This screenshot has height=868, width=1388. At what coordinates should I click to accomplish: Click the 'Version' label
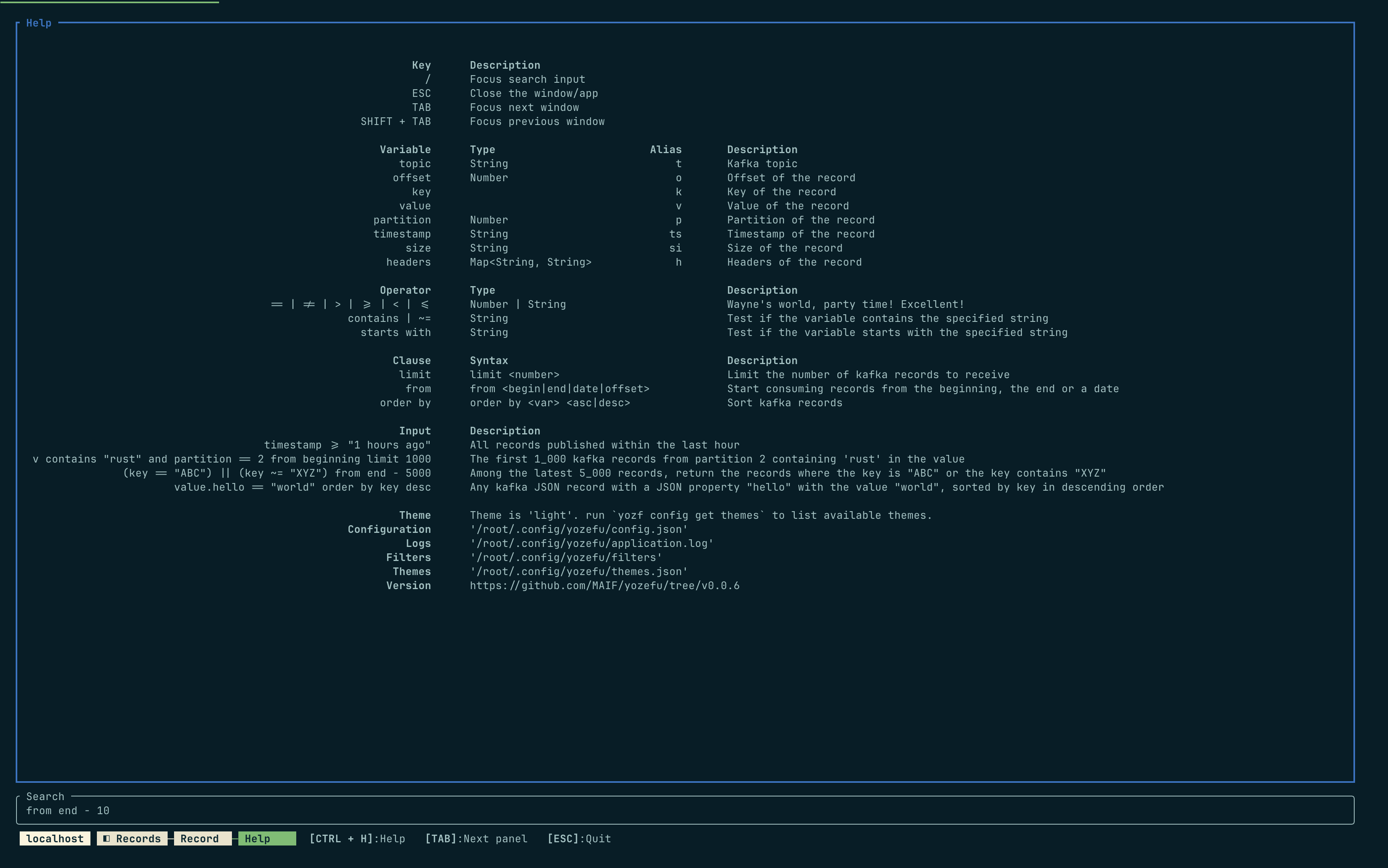(408, 585)
